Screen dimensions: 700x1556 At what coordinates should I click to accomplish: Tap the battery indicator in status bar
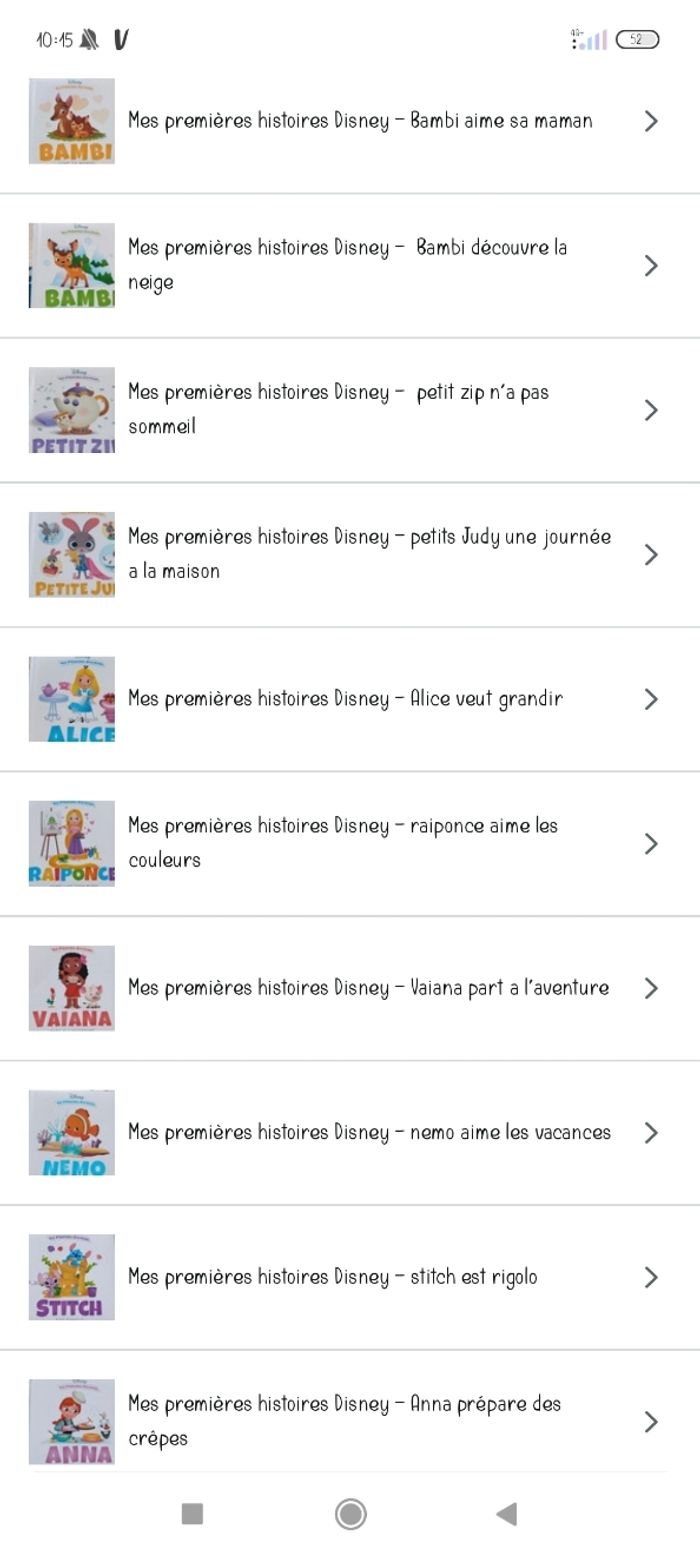click(x=637, y=40)
